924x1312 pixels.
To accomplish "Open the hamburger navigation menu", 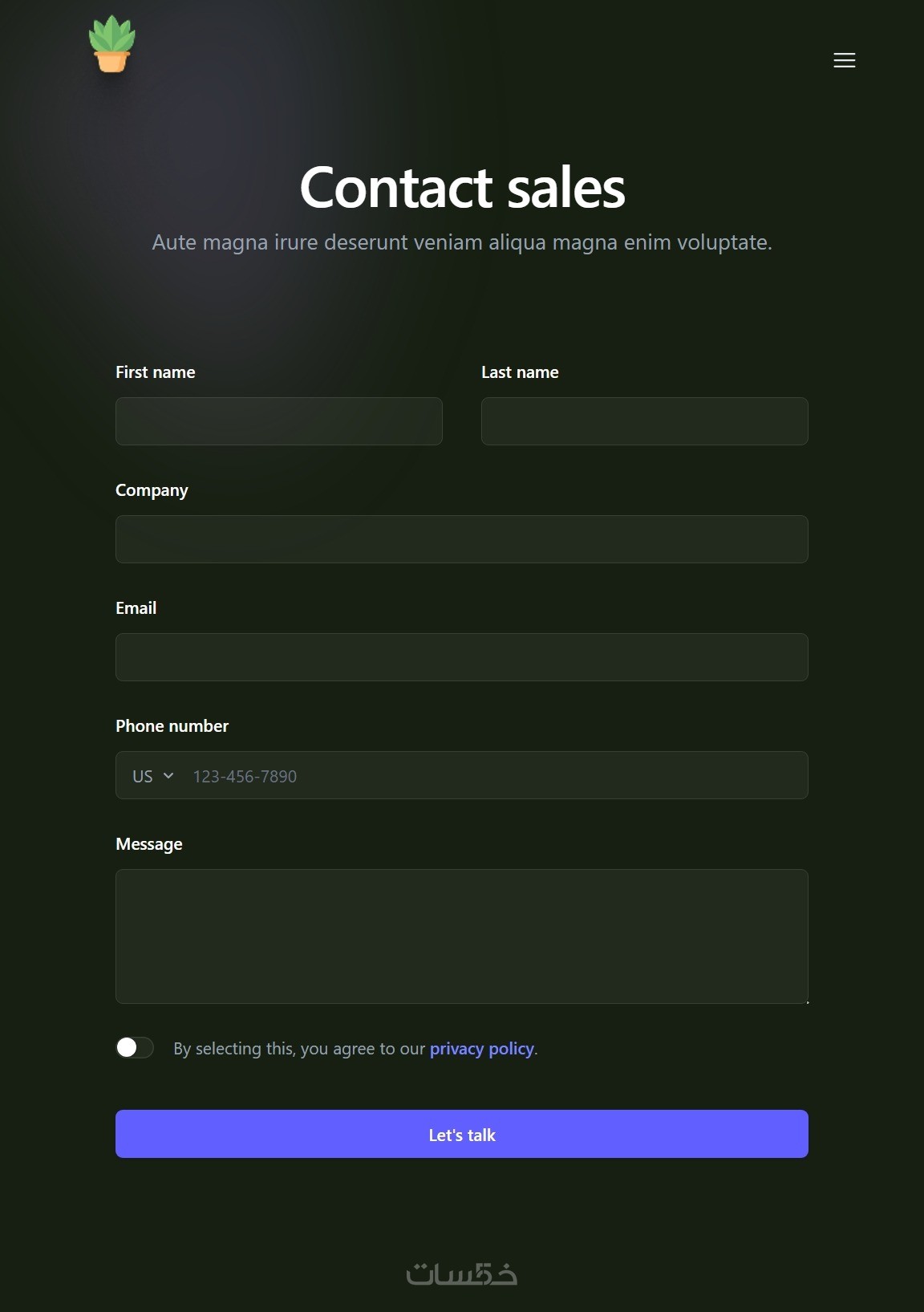I will [844, 60].
